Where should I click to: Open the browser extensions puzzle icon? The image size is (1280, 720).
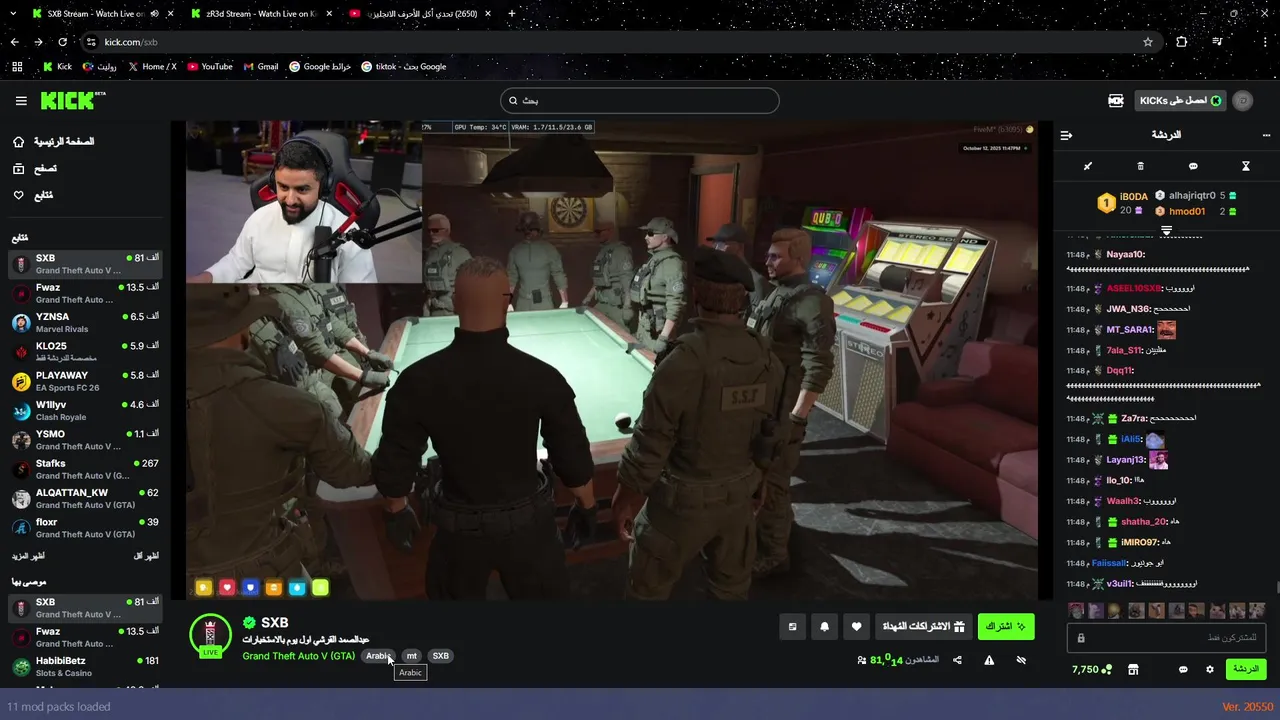pos(1182,42)
